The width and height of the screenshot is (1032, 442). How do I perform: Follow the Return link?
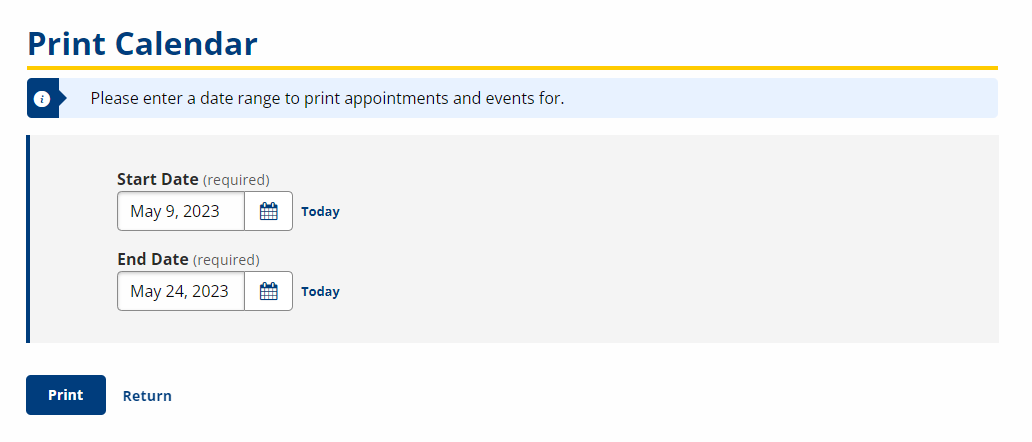pos(147,395)
